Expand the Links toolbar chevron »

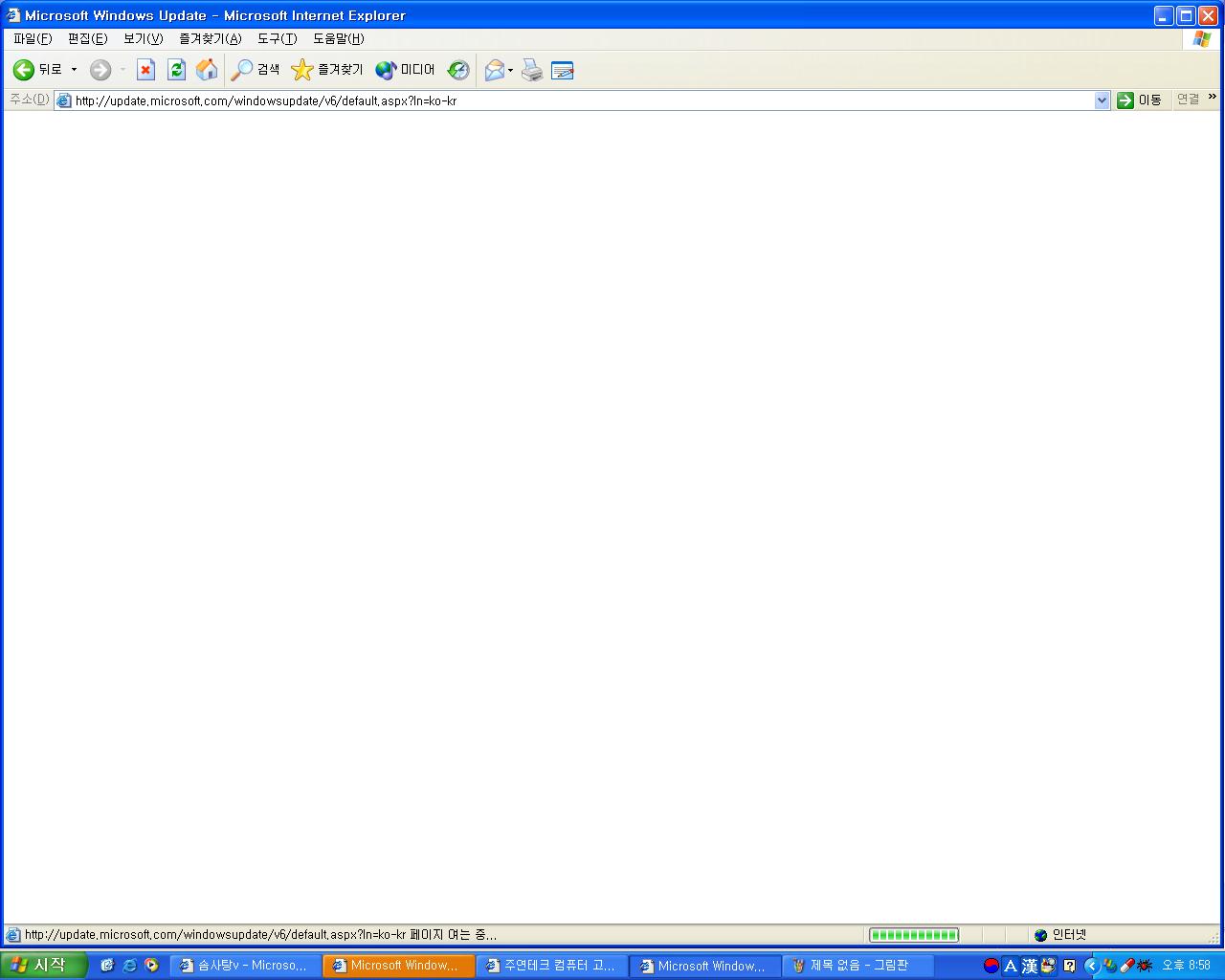pos(1212,97)
